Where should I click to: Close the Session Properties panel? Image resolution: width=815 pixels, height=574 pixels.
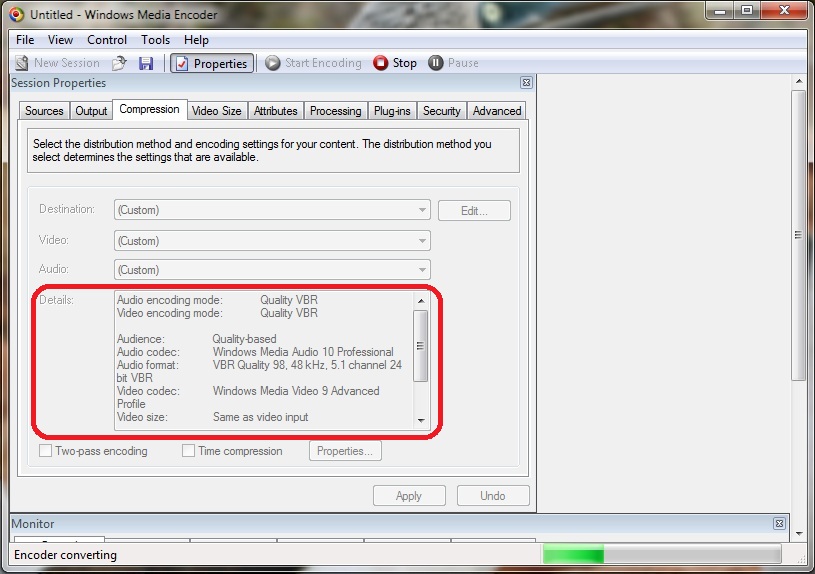point(526,83)
